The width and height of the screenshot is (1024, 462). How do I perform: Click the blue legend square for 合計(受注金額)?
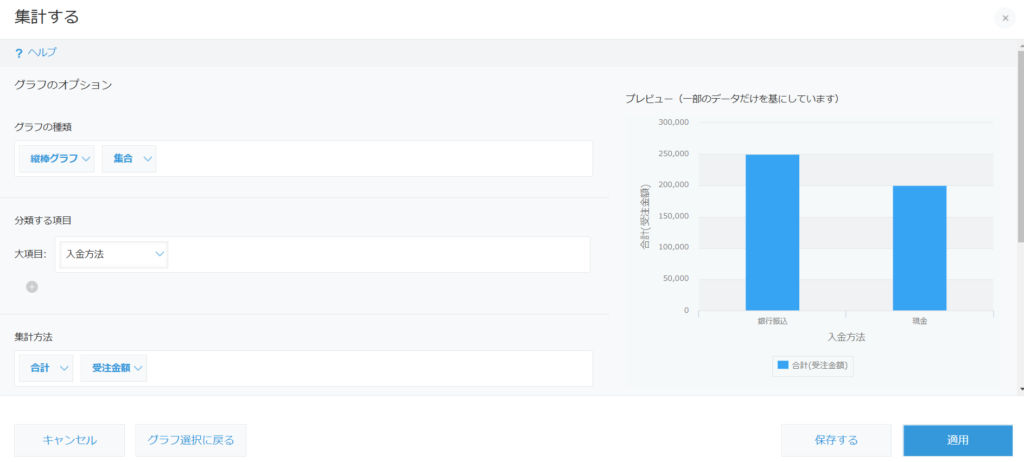click(x=783, y=365)
